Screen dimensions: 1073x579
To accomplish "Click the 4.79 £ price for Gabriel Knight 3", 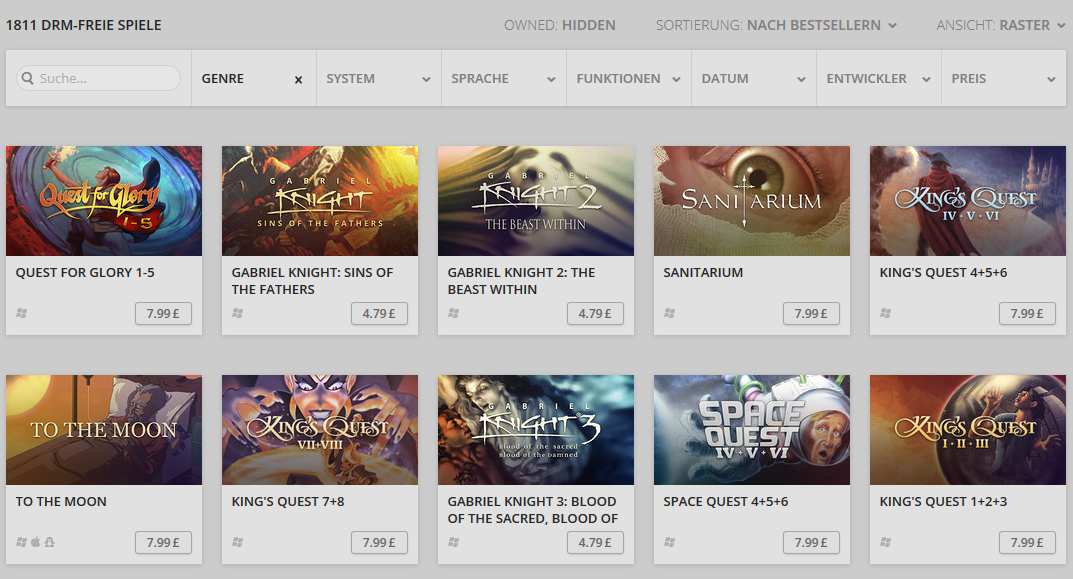I will (x=595, y=543).
